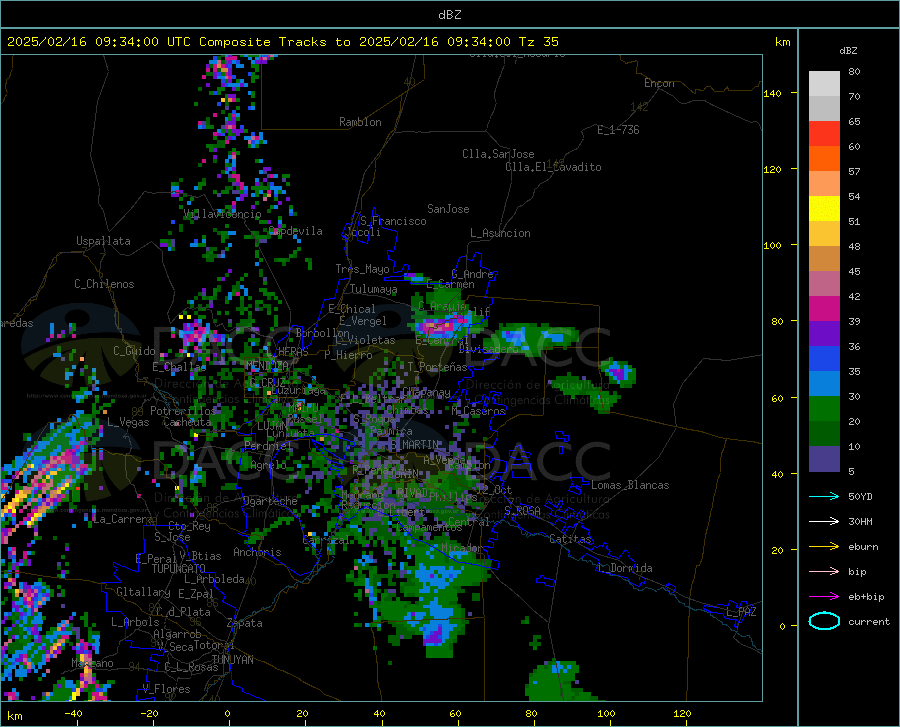Click the blue 36 dBZ color swatch
The height and width of the screenshot is (727, 900).
[824, 358]
